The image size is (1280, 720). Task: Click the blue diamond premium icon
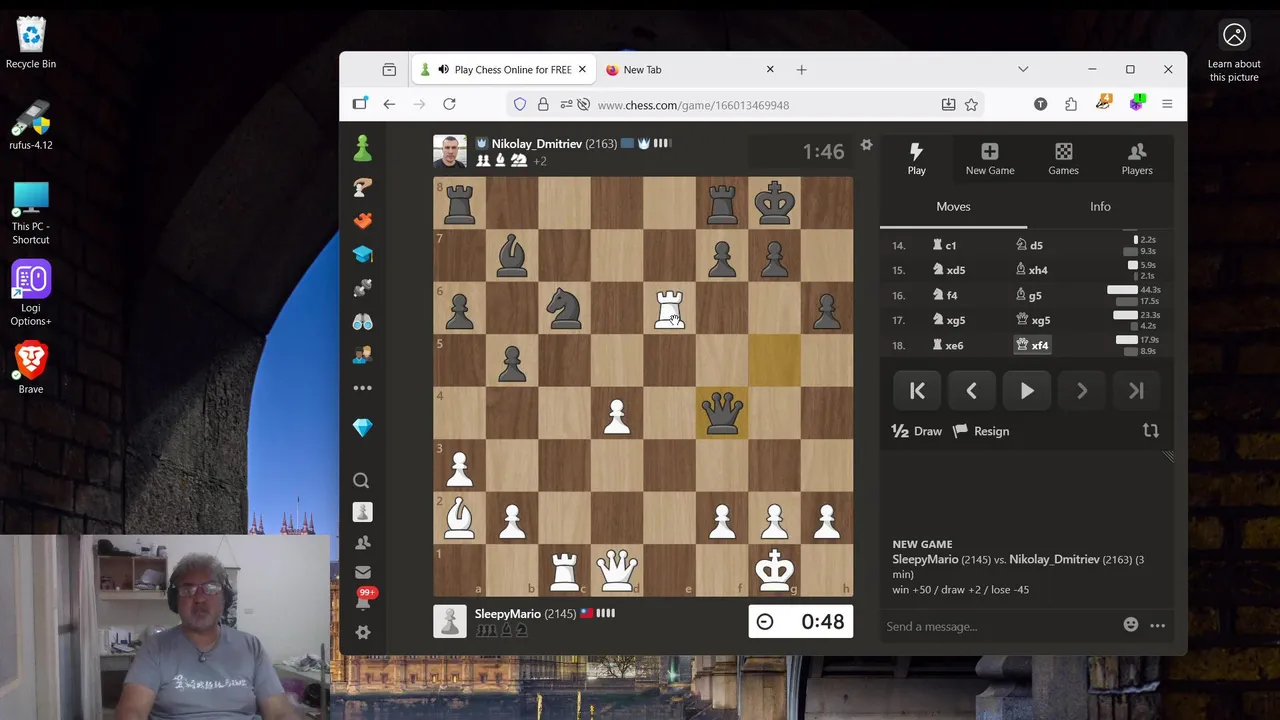[362, 428]
